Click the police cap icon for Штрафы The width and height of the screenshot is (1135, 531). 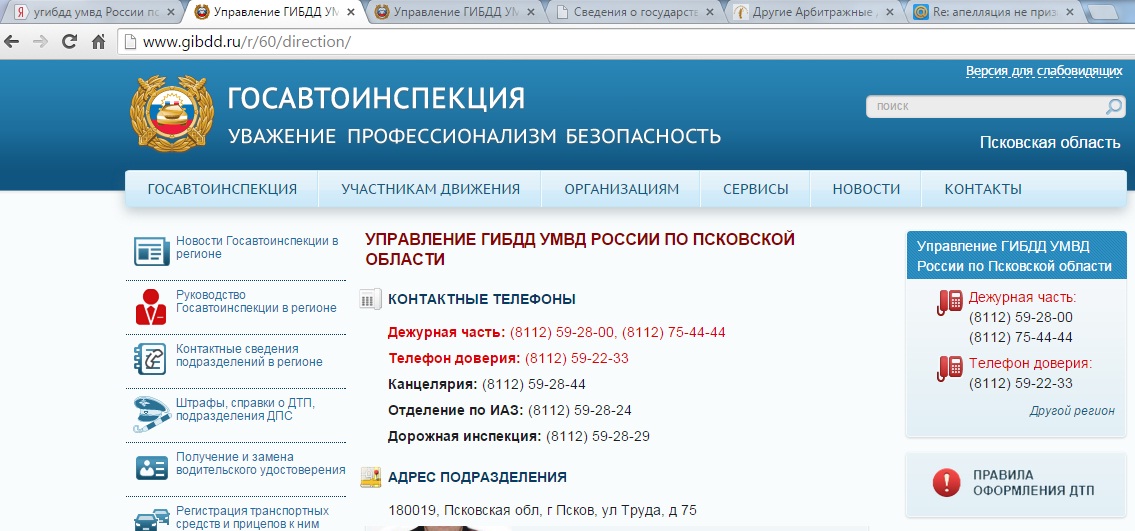pyautogui.click(x=151, y=413)
